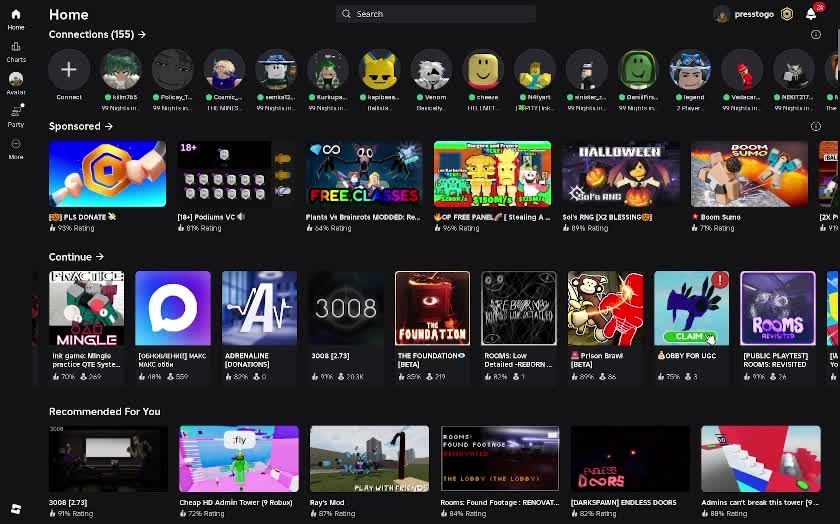Expand Connections (155) list

97,34
